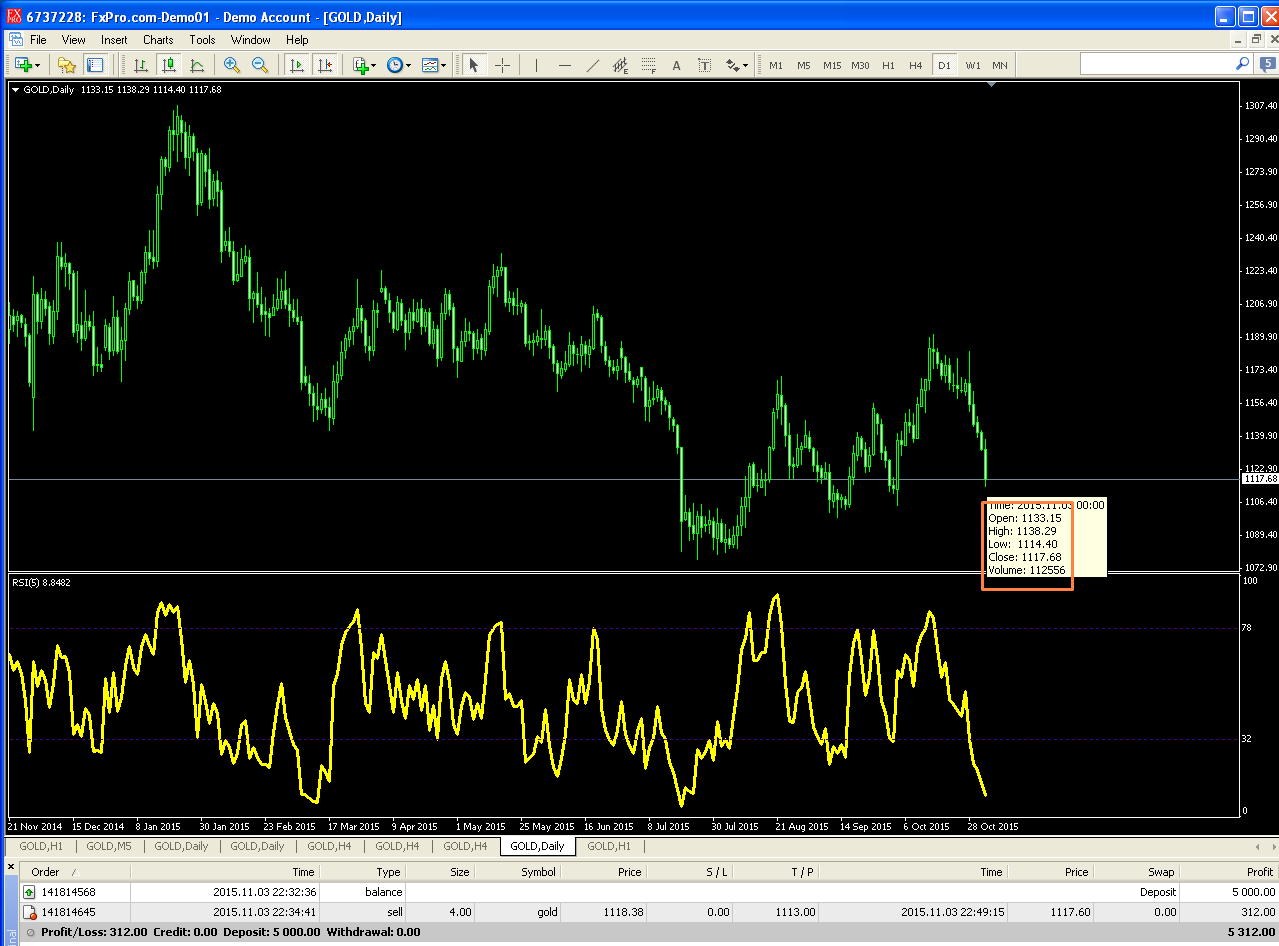Expand the Templates dropdown arrow
This screenshot has height=946, width=1279.
click(x=444, y=66)
